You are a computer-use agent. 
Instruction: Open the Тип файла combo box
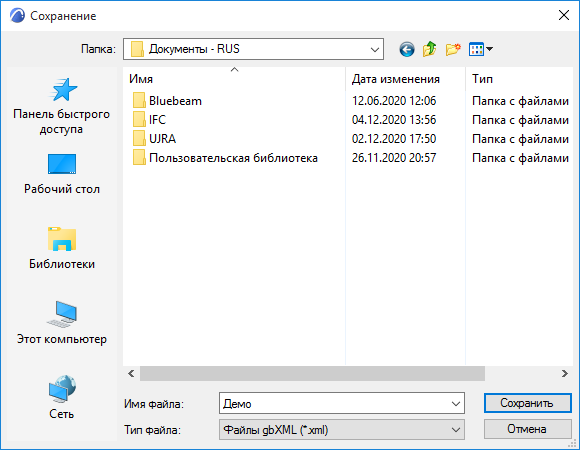(x=342, y=430)
